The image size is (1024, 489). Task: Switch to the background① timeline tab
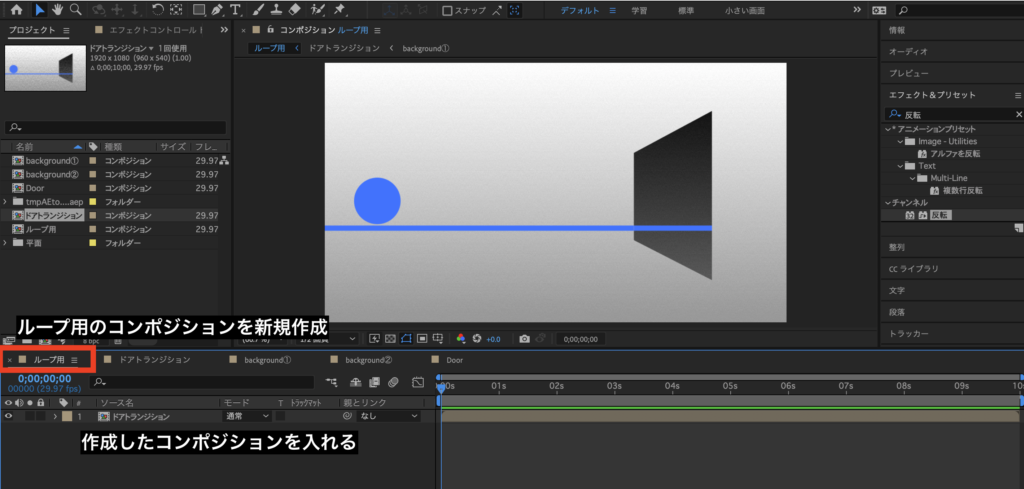[267, 359]
